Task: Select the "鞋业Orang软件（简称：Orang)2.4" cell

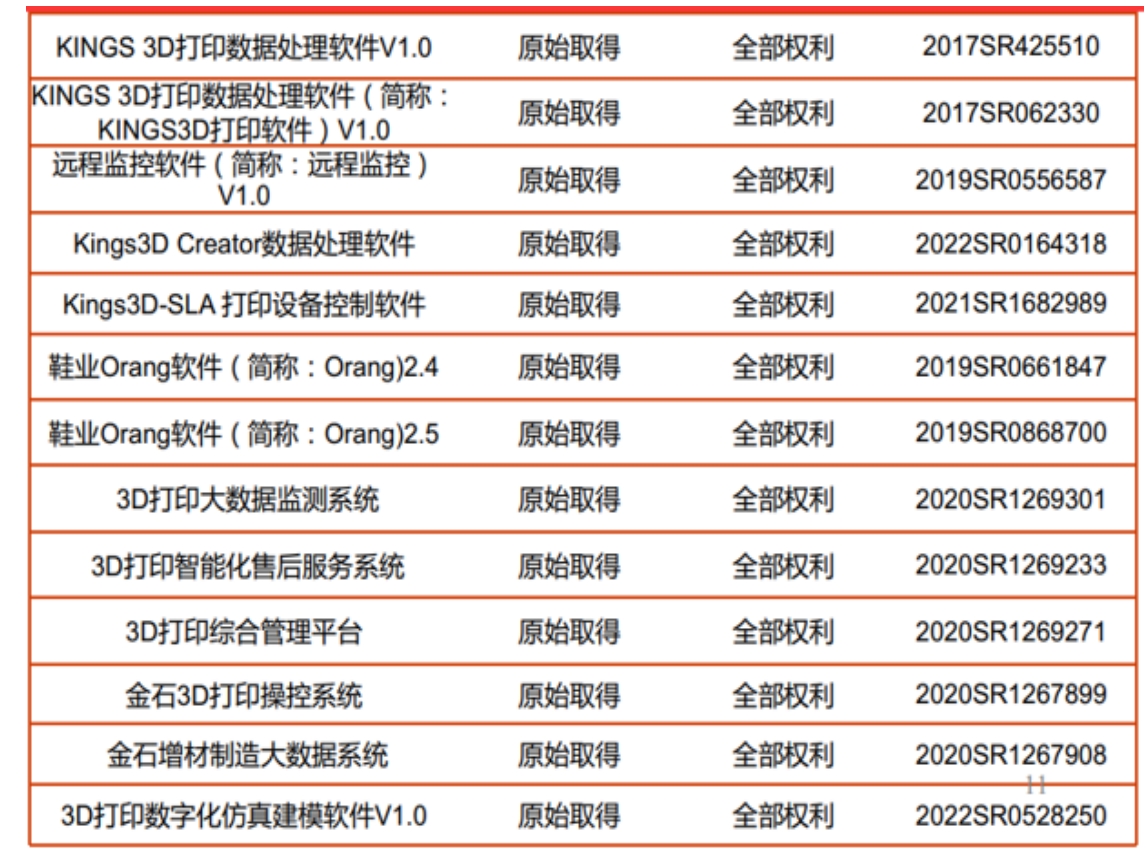Action: (x=244, y=367)
